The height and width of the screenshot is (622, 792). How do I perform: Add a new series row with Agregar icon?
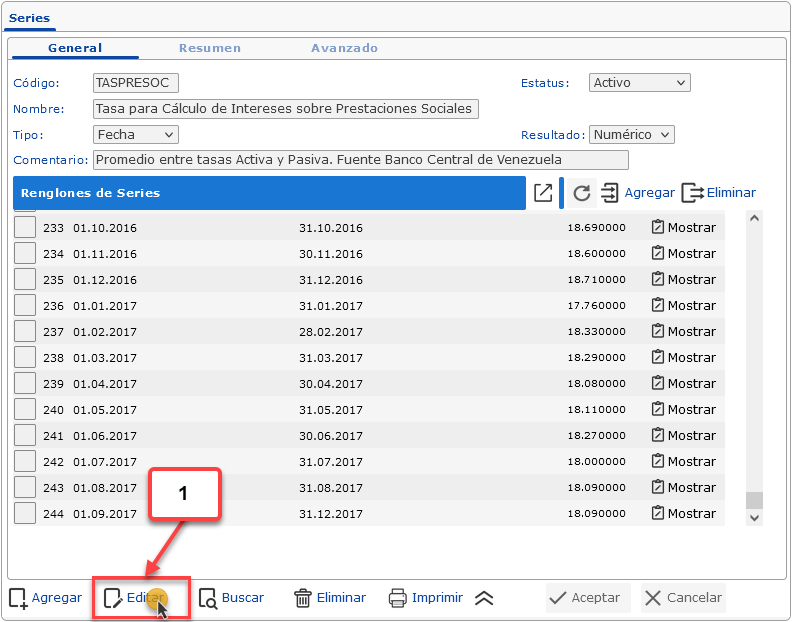(x=610, y=193)
